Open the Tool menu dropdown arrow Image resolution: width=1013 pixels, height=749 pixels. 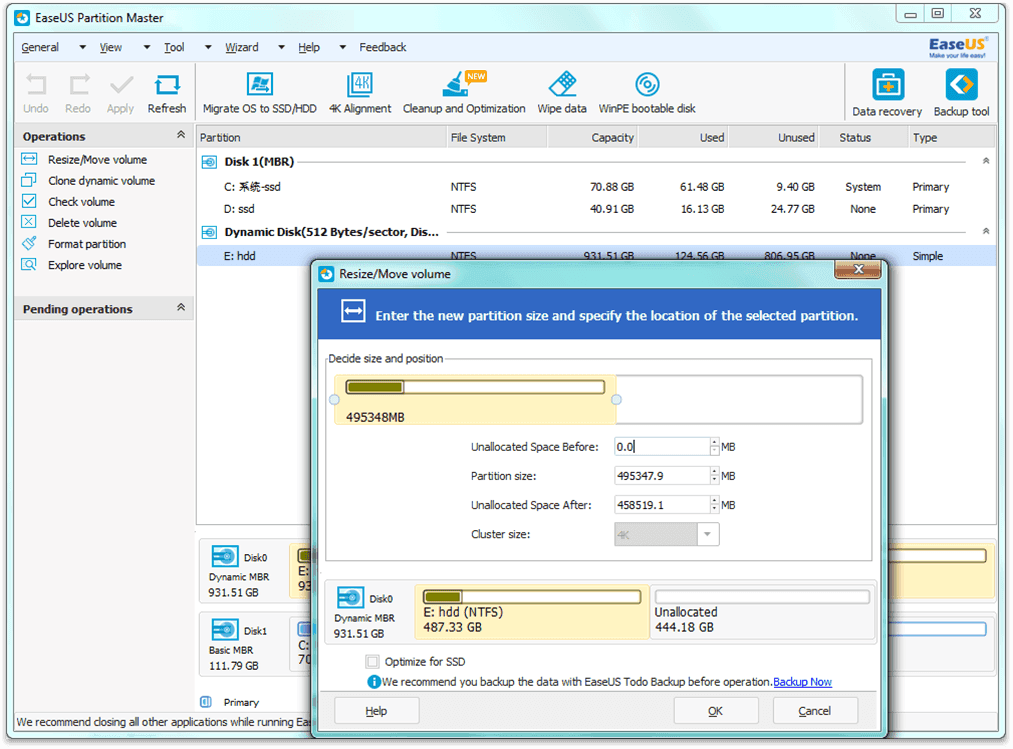[x=208, y=47]
